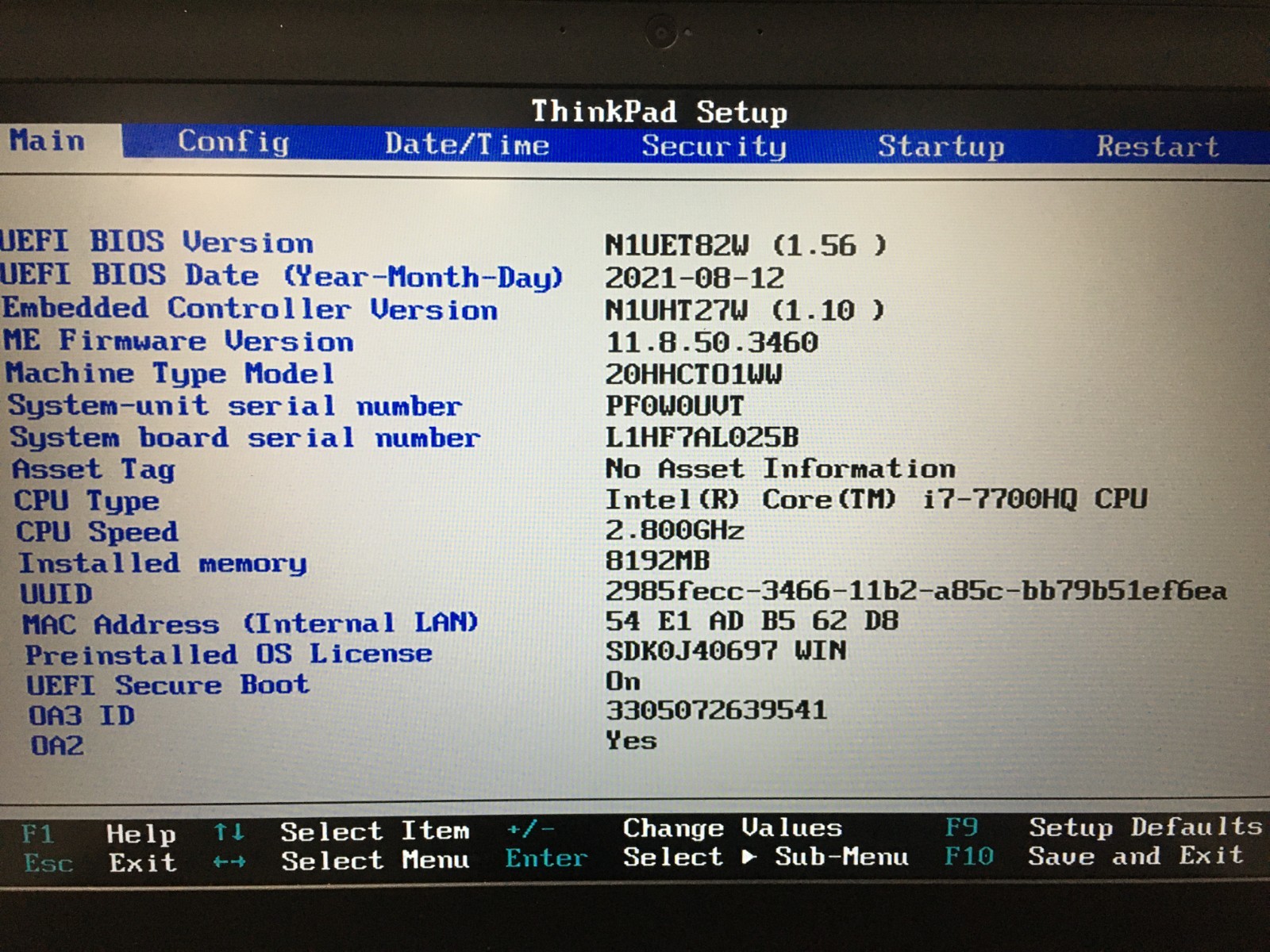This screenshot has width=1270, height=952.
Task: Click the UUID value starting 2985fecc
Action: click(x=916, y=590)
